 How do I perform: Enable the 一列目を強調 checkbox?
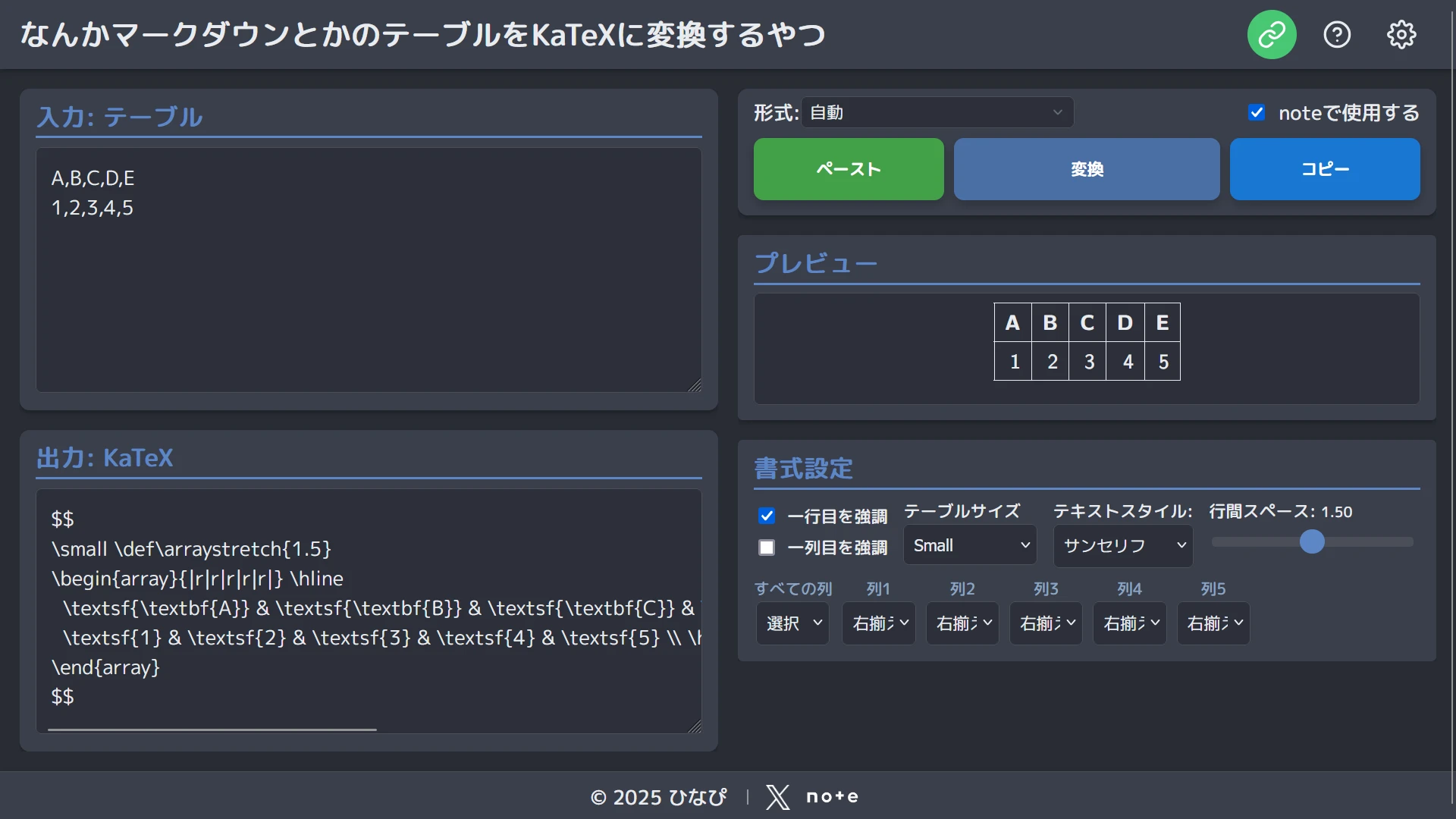point(767,548)
